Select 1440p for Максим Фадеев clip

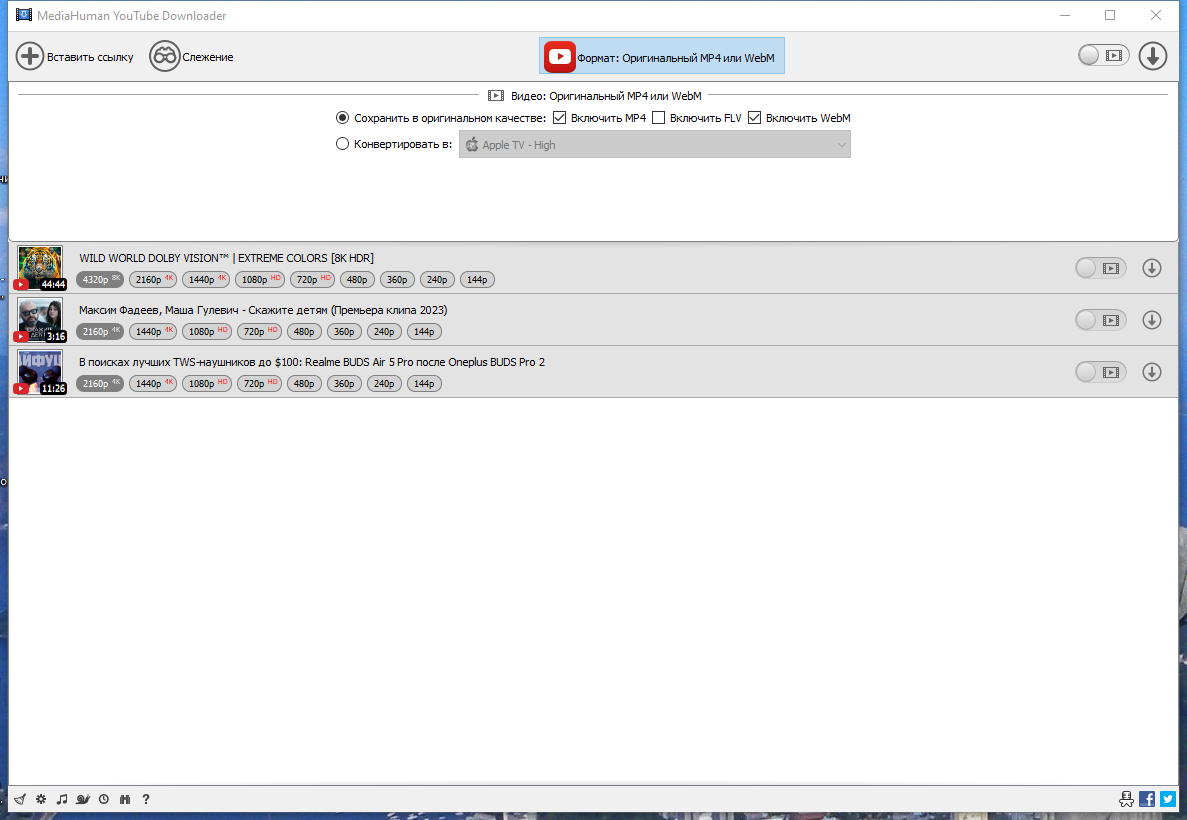(x=153, y=332)
